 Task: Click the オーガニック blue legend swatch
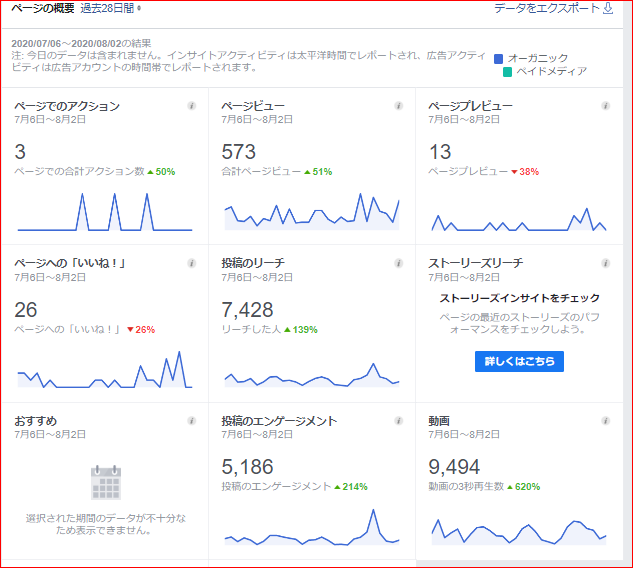(499, 59)
